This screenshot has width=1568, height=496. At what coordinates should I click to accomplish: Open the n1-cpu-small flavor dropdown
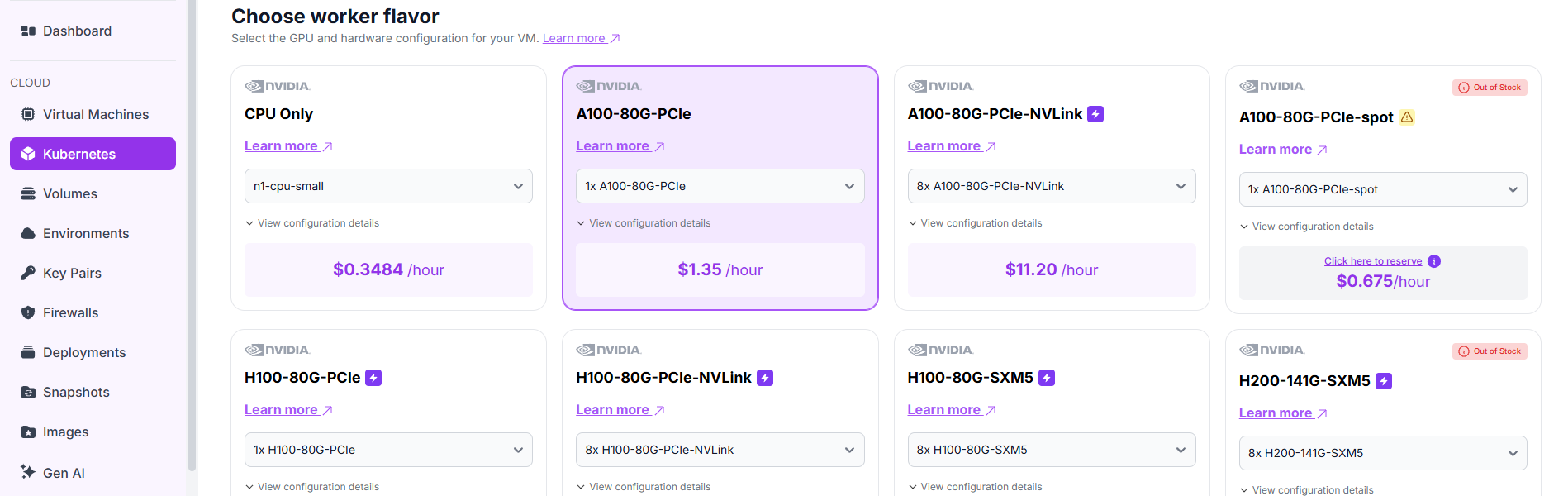pos(388,186)
